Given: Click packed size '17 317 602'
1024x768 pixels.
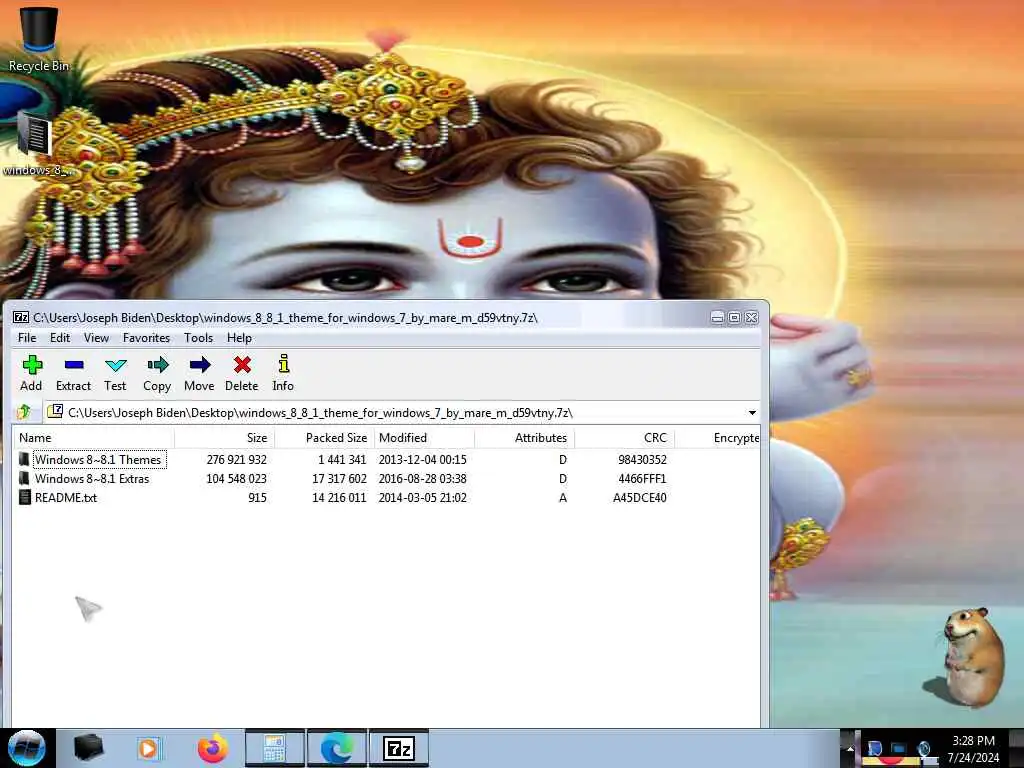Looking at the screenshot, I should 340,479.
